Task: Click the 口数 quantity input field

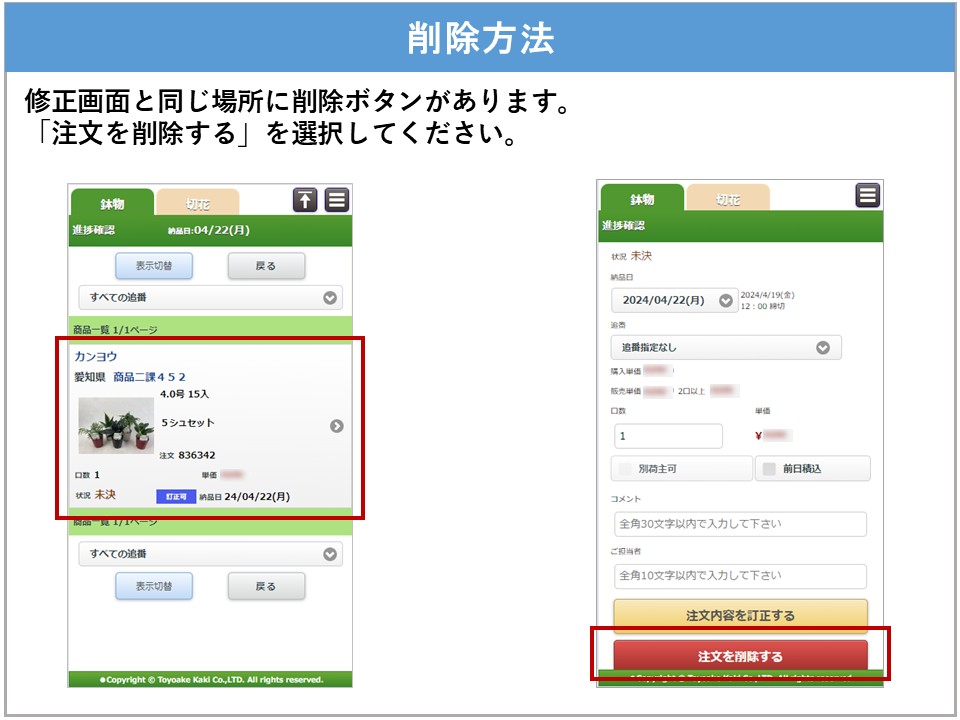Action: tap(667, 436)
